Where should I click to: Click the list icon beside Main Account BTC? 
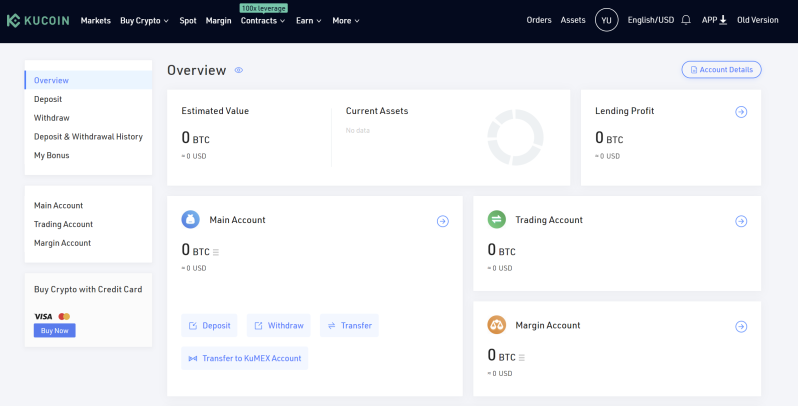pyautogui.click(x=216, y=252)
